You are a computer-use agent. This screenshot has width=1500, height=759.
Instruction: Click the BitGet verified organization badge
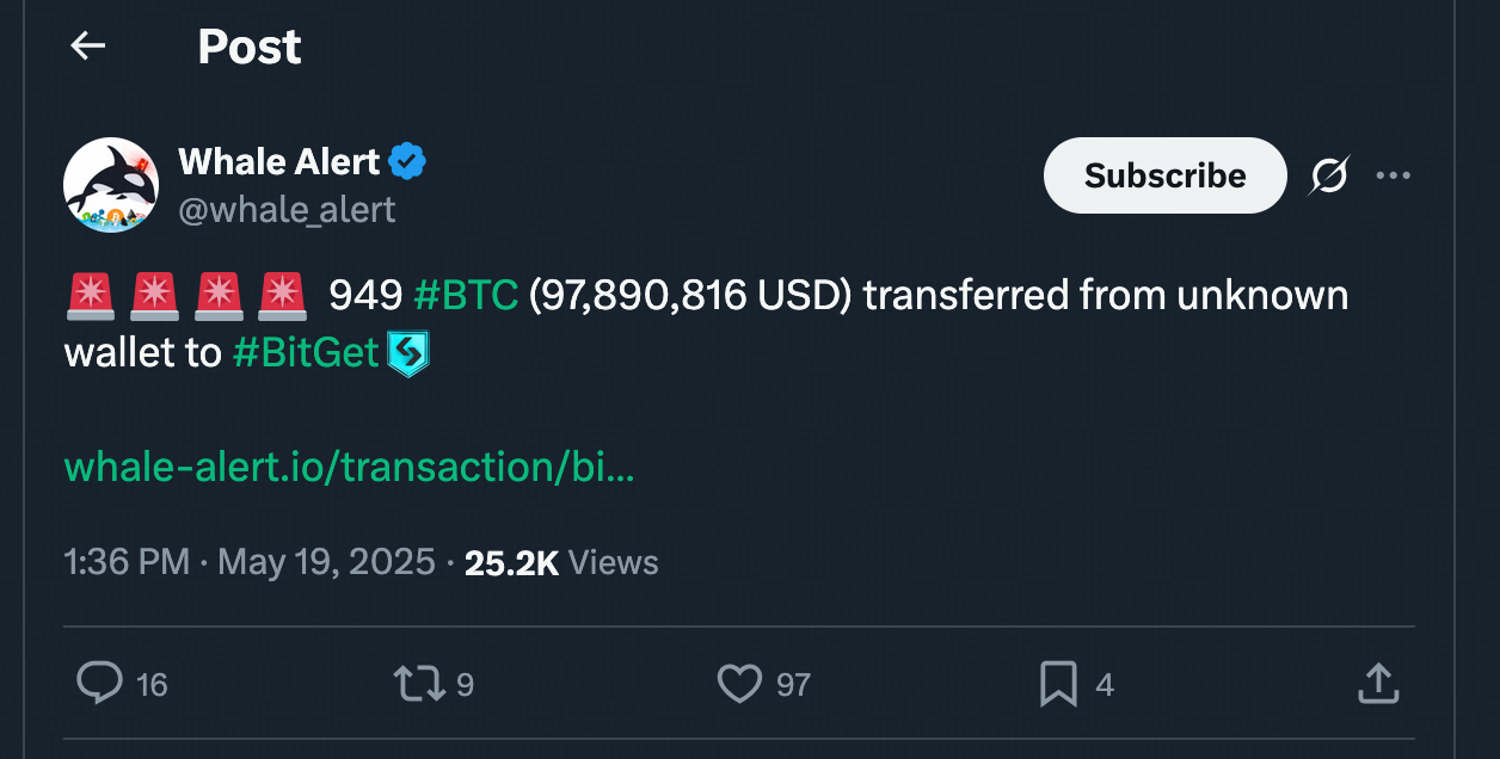click(408, 352)
